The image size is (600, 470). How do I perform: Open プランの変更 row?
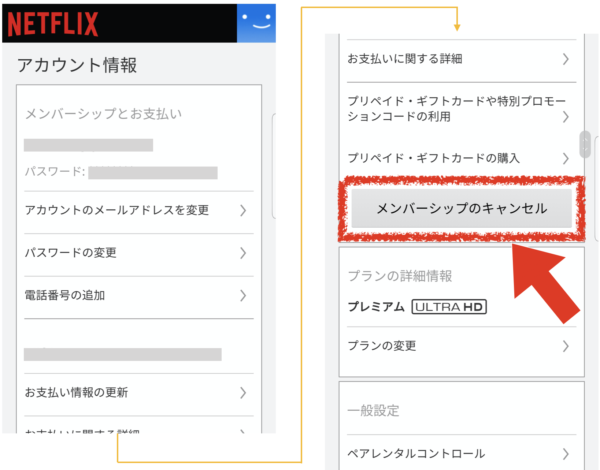461,346
